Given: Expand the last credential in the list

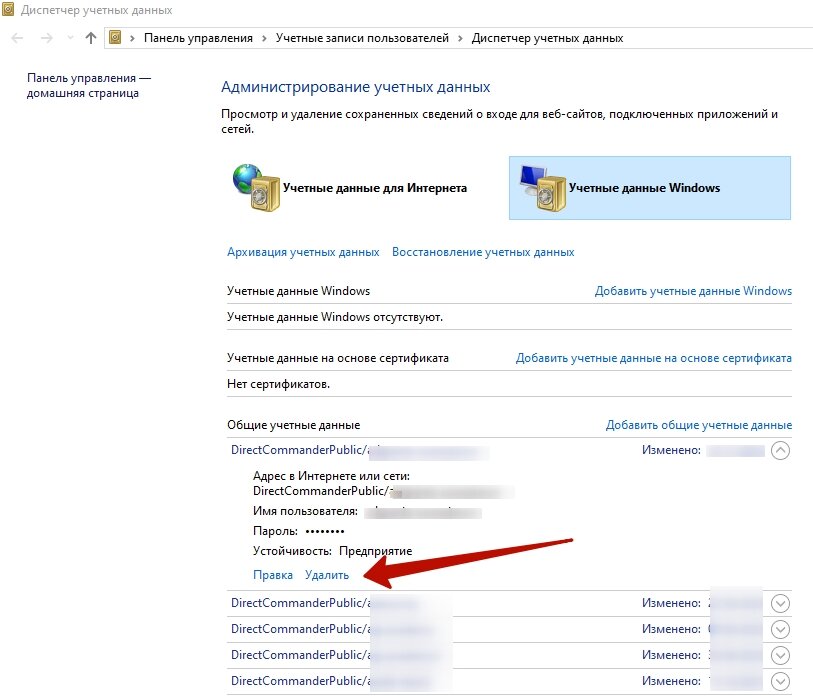Looking at the screenshot, I should pos(780,681).
